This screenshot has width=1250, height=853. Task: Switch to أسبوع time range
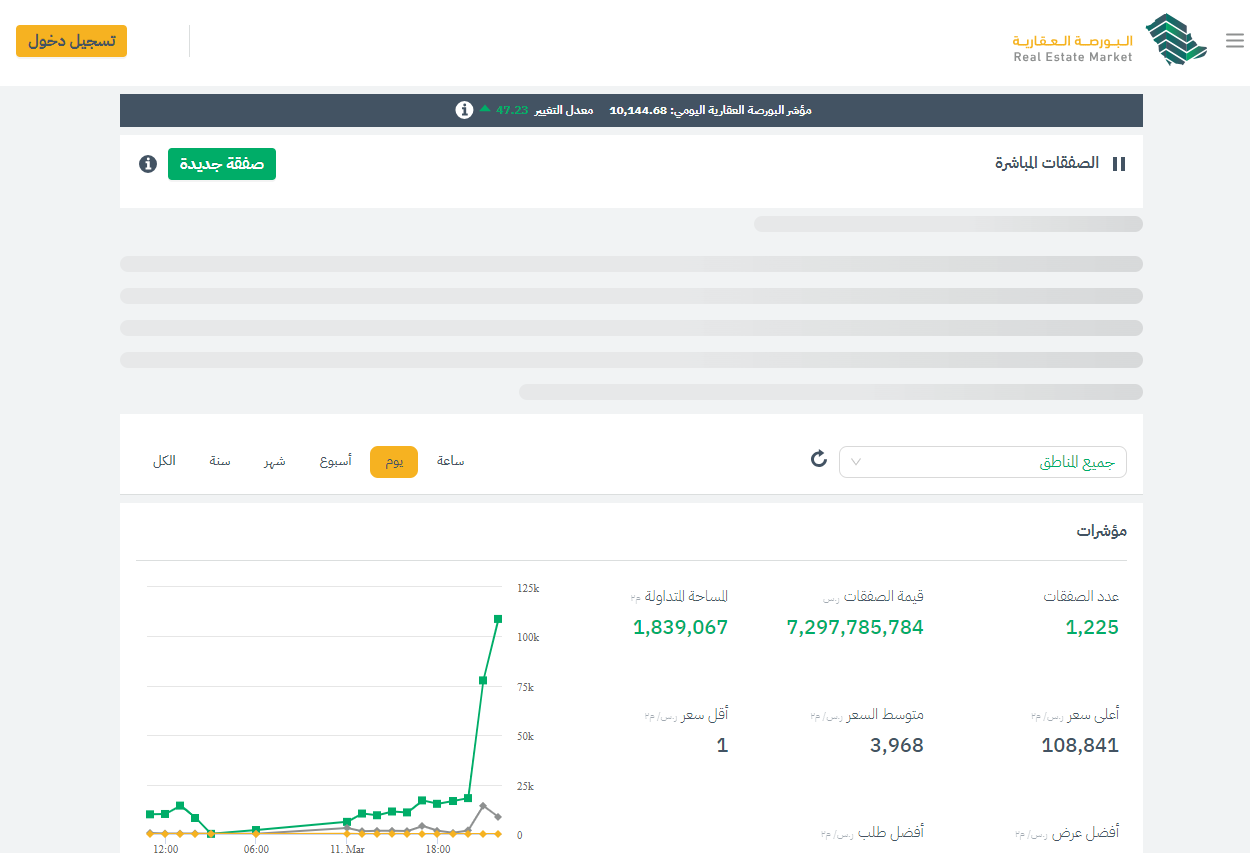click(x=335, y=461)
